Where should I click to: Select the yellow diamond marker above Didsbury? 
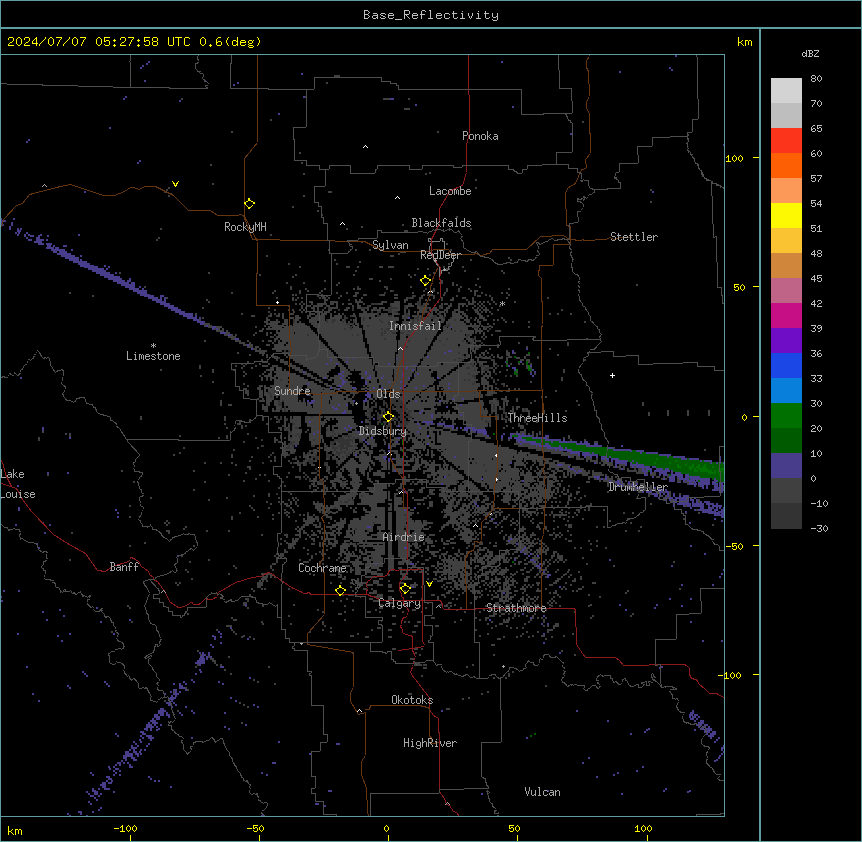point(388,417)
